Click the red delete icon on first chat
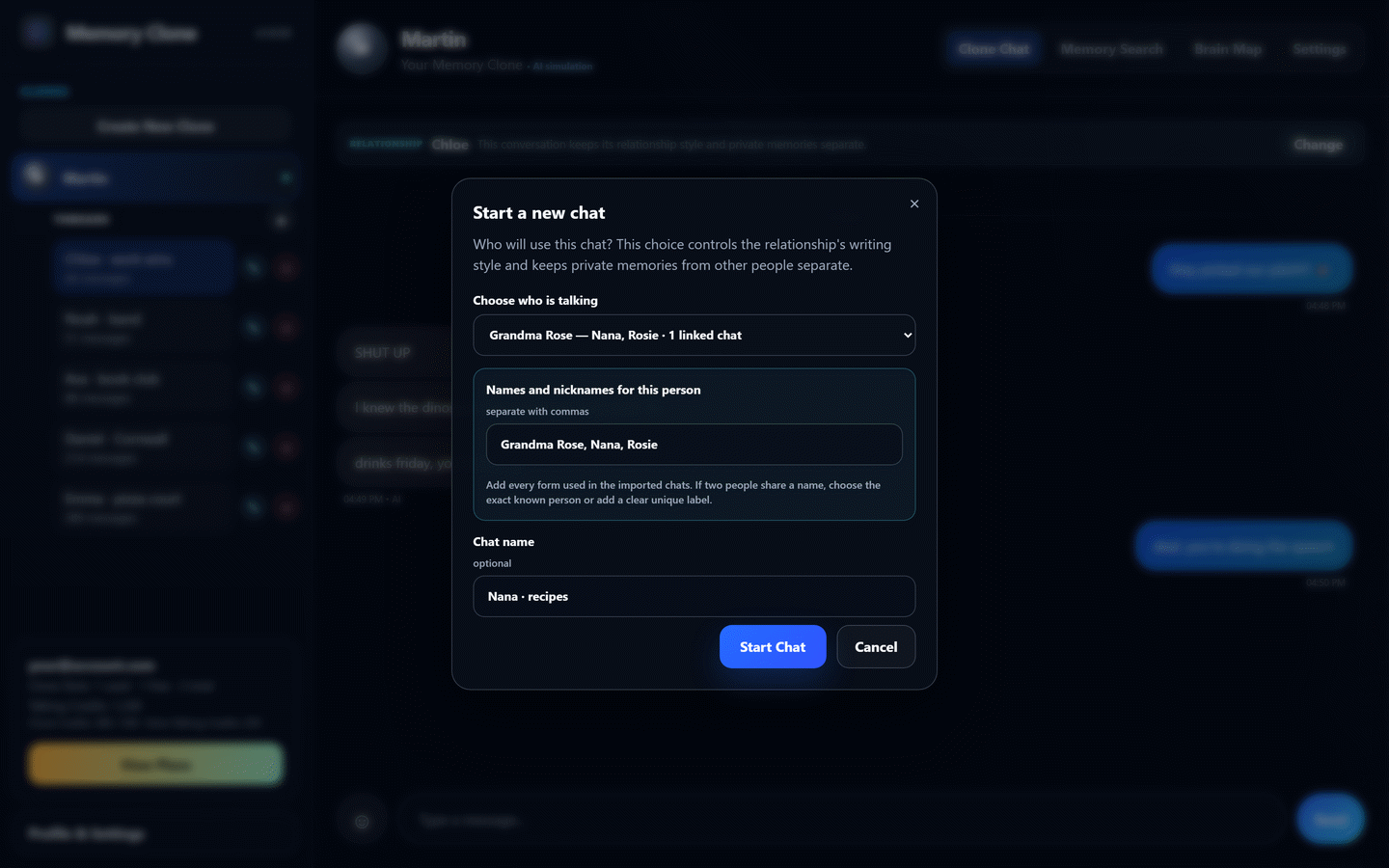Viewport: 1389px width, 868px height. 286,268
